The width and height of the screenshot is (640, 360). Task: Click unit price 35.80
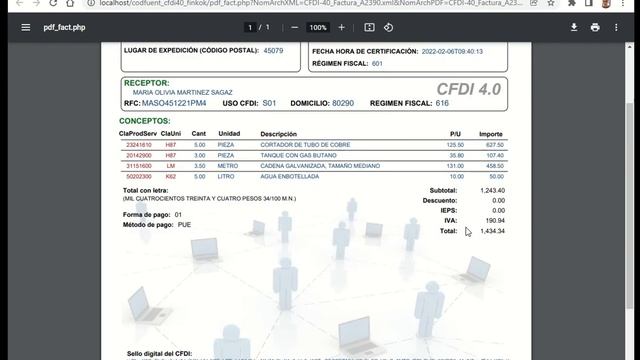coord(457,156)
